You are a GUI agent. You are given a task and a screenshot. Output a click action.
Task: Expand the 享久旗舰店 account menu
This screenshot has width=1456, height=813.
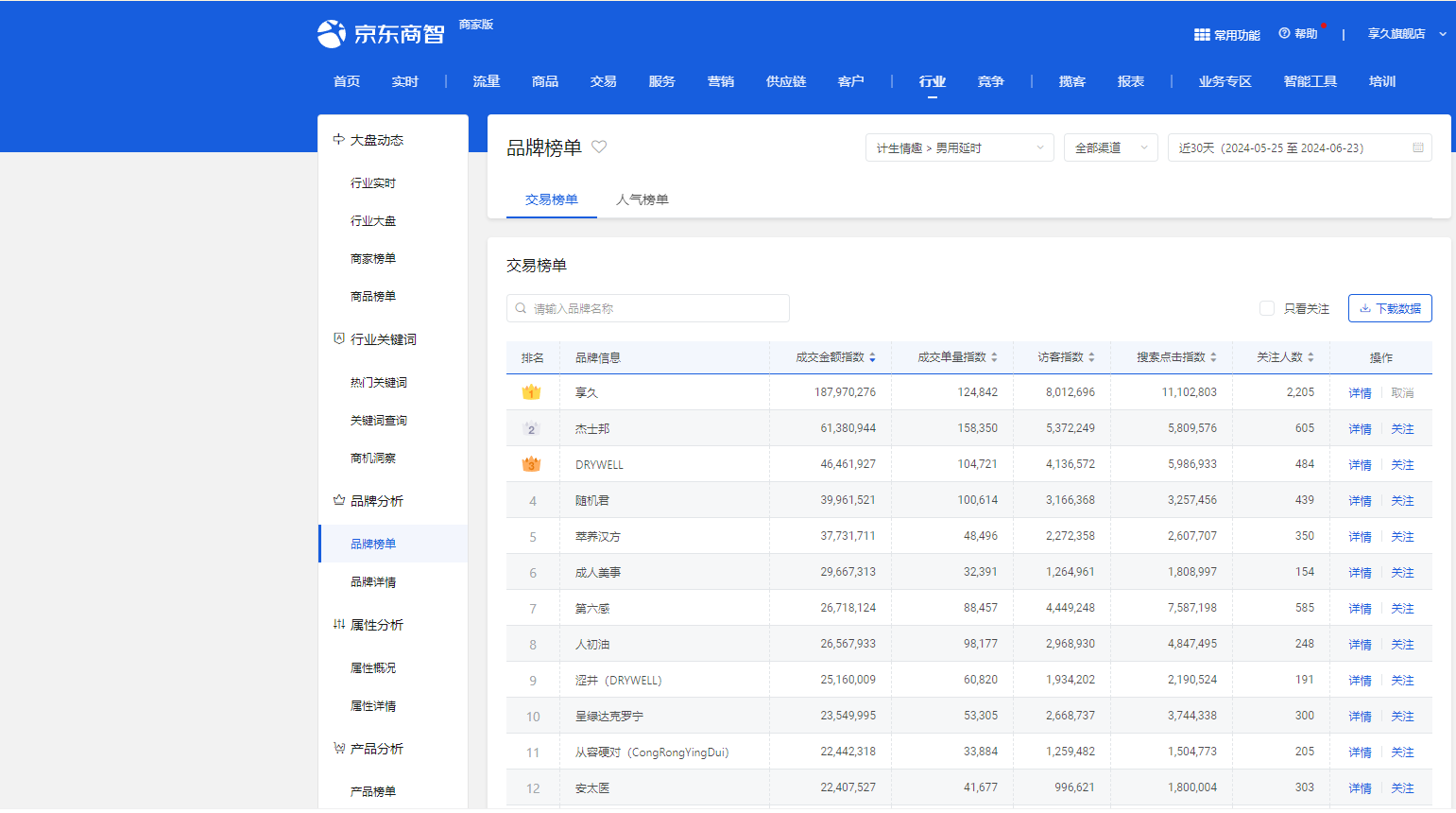pyautogui.click(x=1406, y=34)
